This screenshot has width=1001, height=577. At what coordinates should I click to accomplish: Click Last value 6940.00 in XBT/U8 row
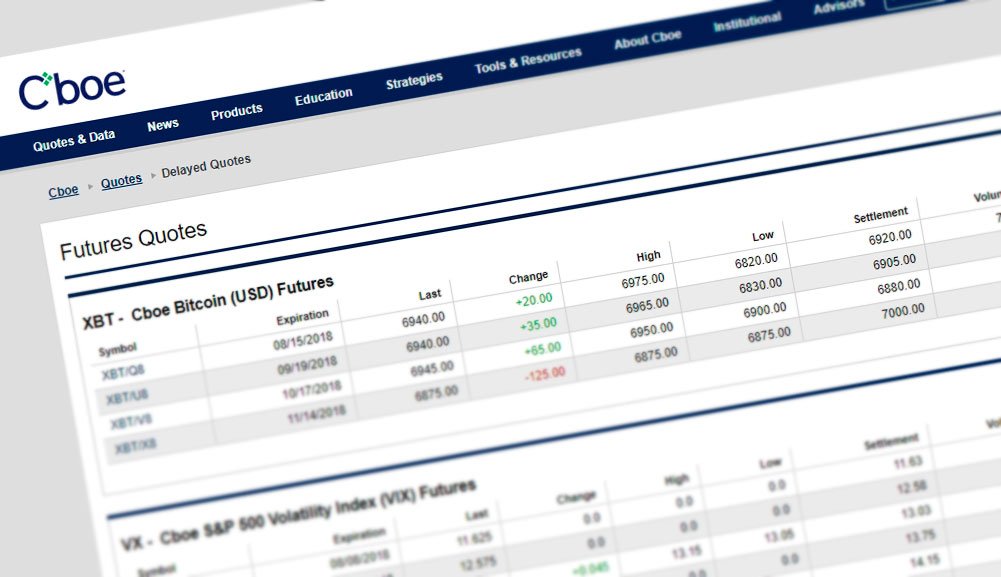pyautogui.click(x=428, y=345)
